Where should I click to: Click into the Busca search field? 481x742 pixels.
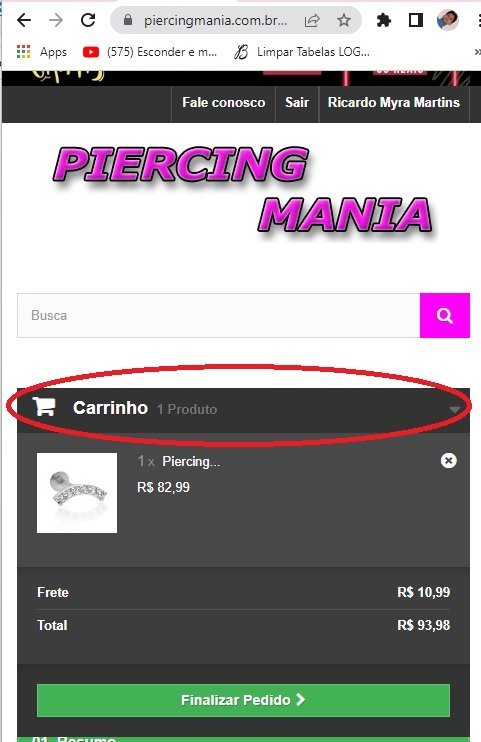tap(219, 315)
